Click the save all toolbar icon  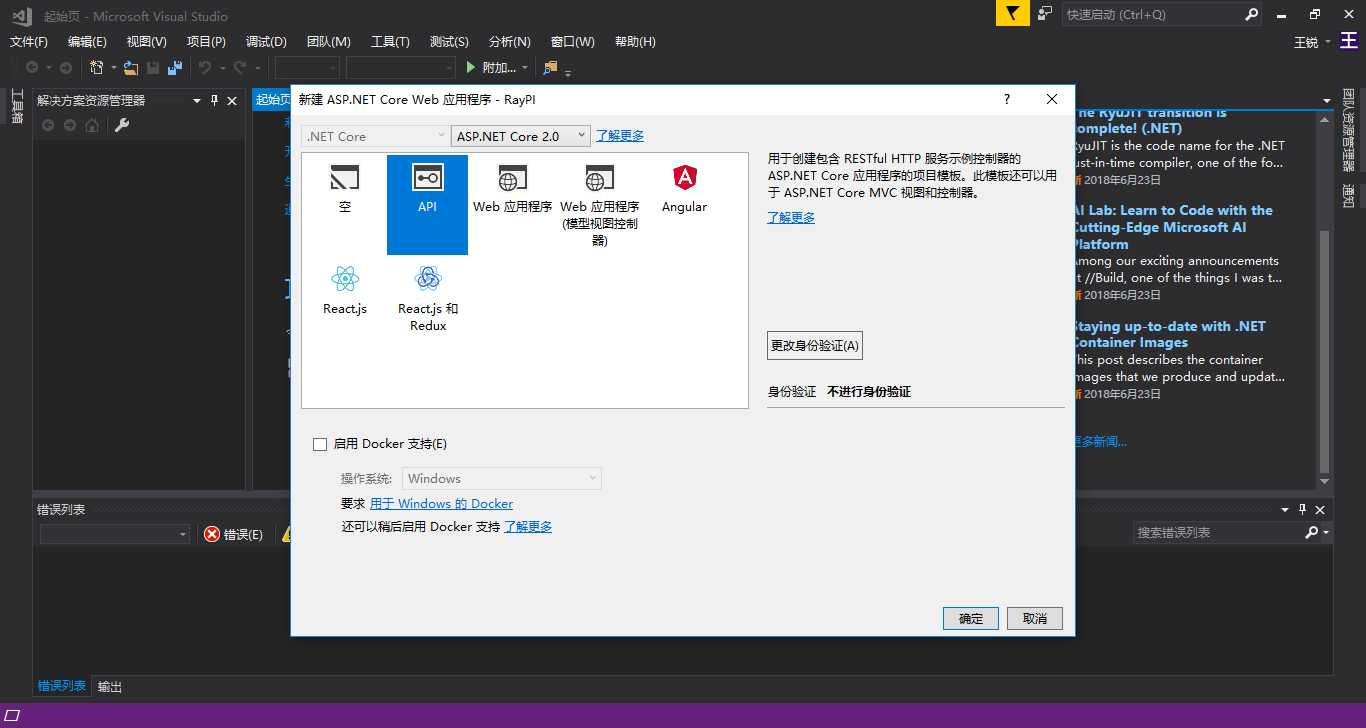tap(175, 67)
